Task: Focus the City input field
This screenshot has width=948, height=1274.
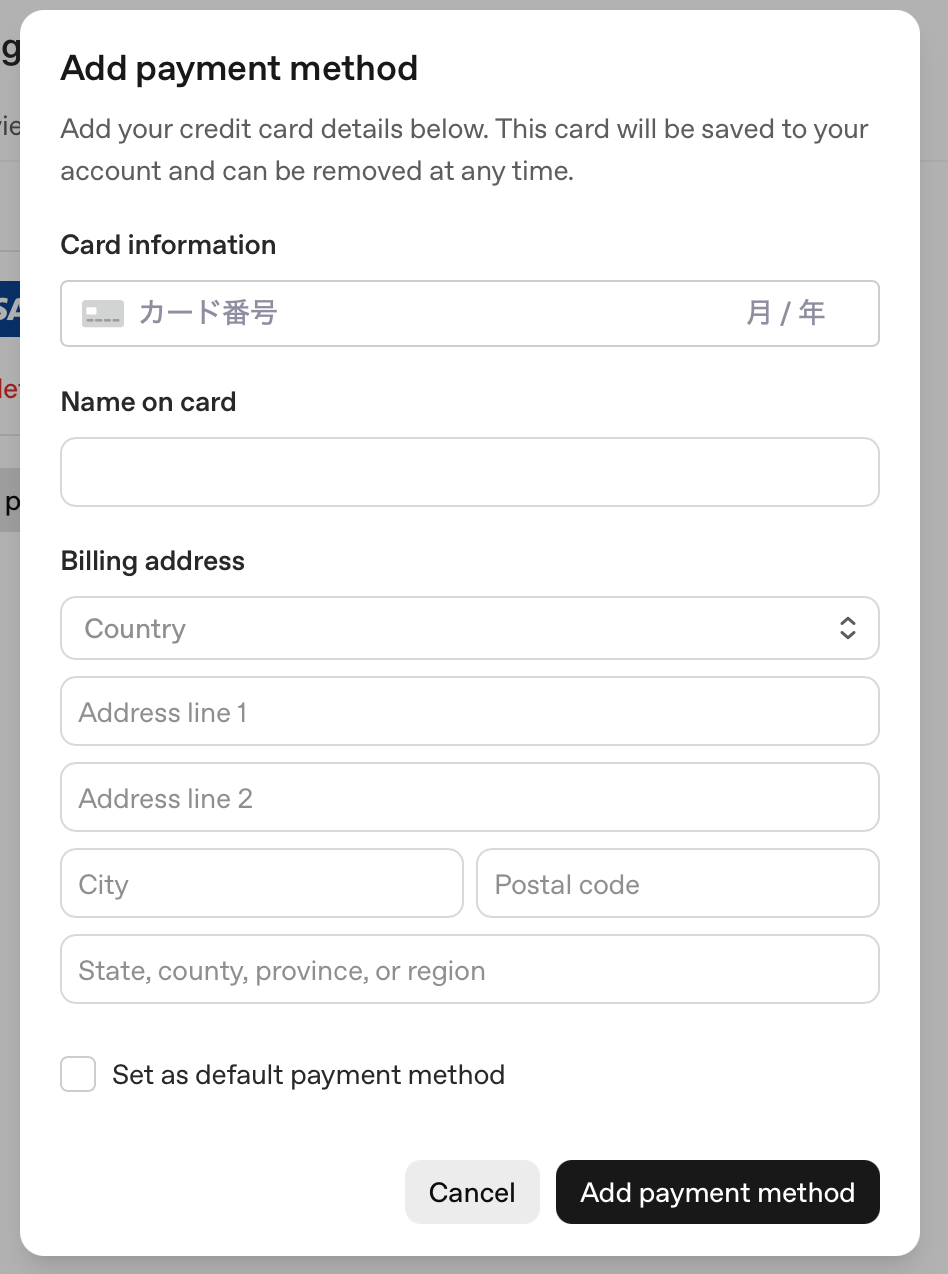Action: coord(262,884)
